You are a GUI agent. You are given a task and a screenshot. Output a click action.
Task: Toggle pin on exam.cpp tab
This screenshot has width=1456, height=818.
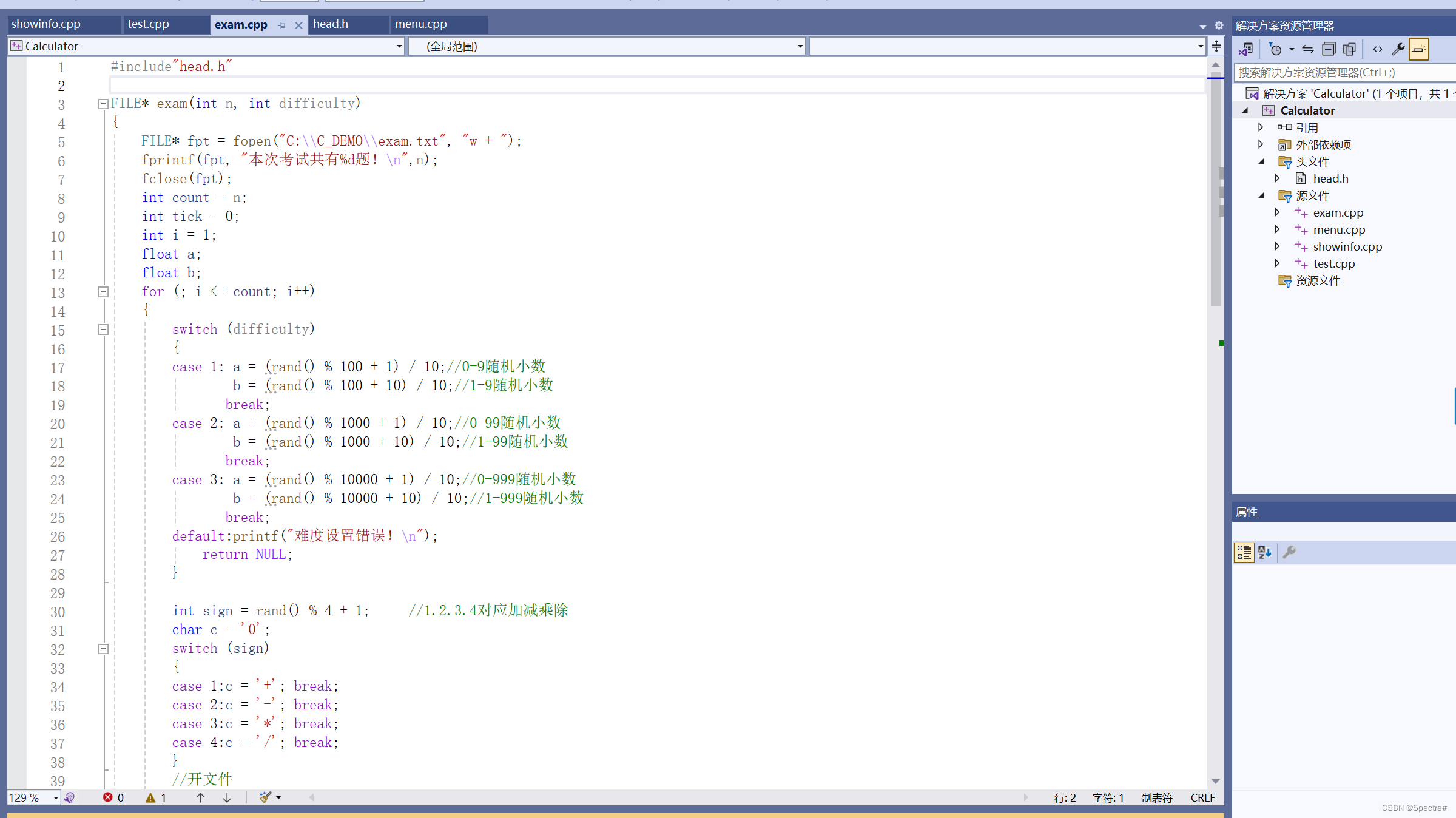click(281, 25)
